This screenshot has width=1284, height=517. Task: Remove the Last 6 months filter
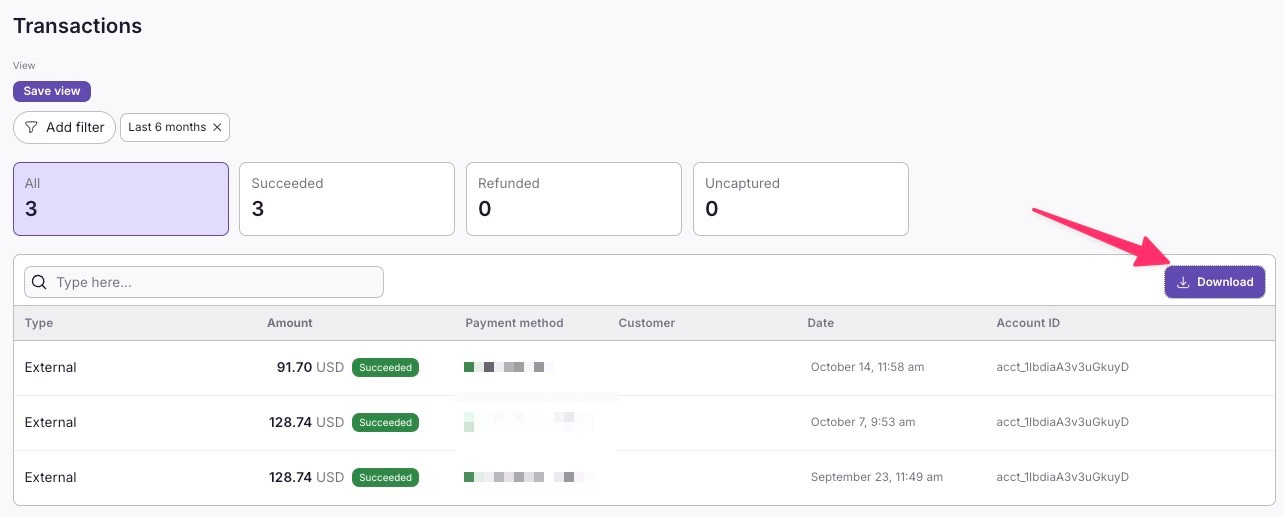point(217,128)
